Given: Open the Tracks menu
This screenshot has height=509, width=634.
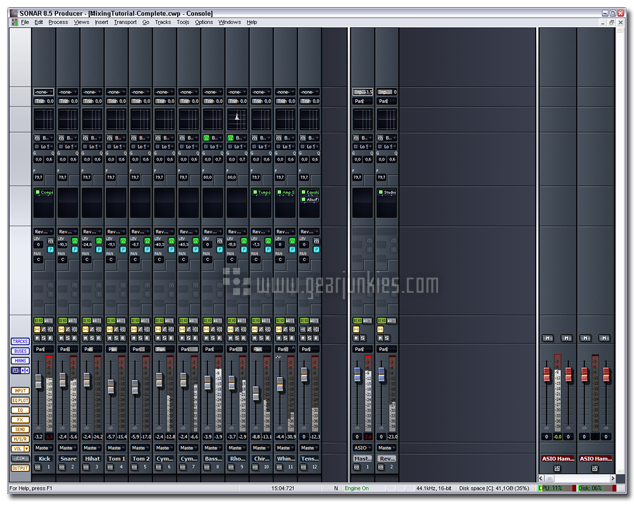Looking at the screenshot, I should [x=163, y=22].
